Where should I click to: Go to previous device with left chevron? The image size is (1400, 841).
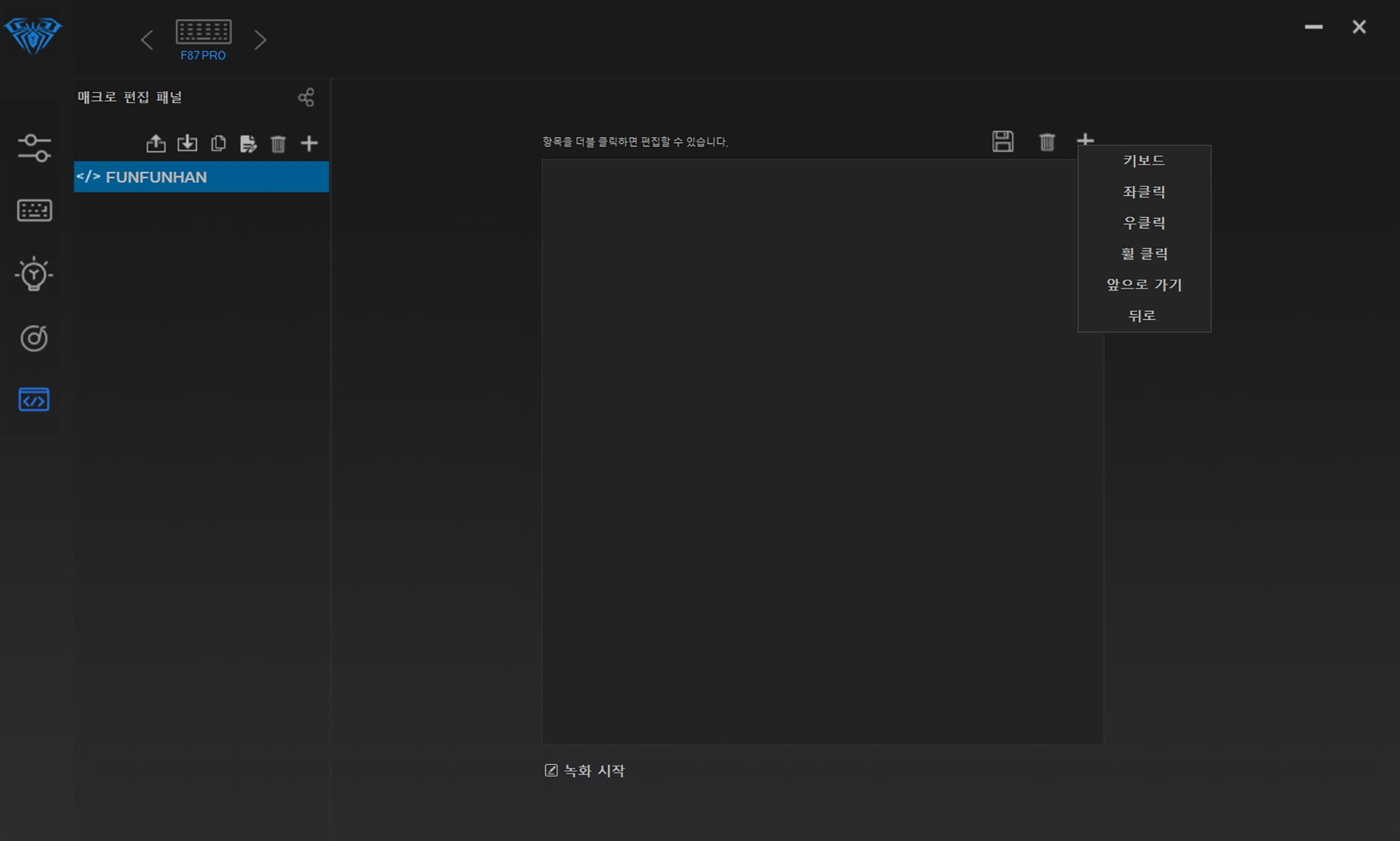147,40
